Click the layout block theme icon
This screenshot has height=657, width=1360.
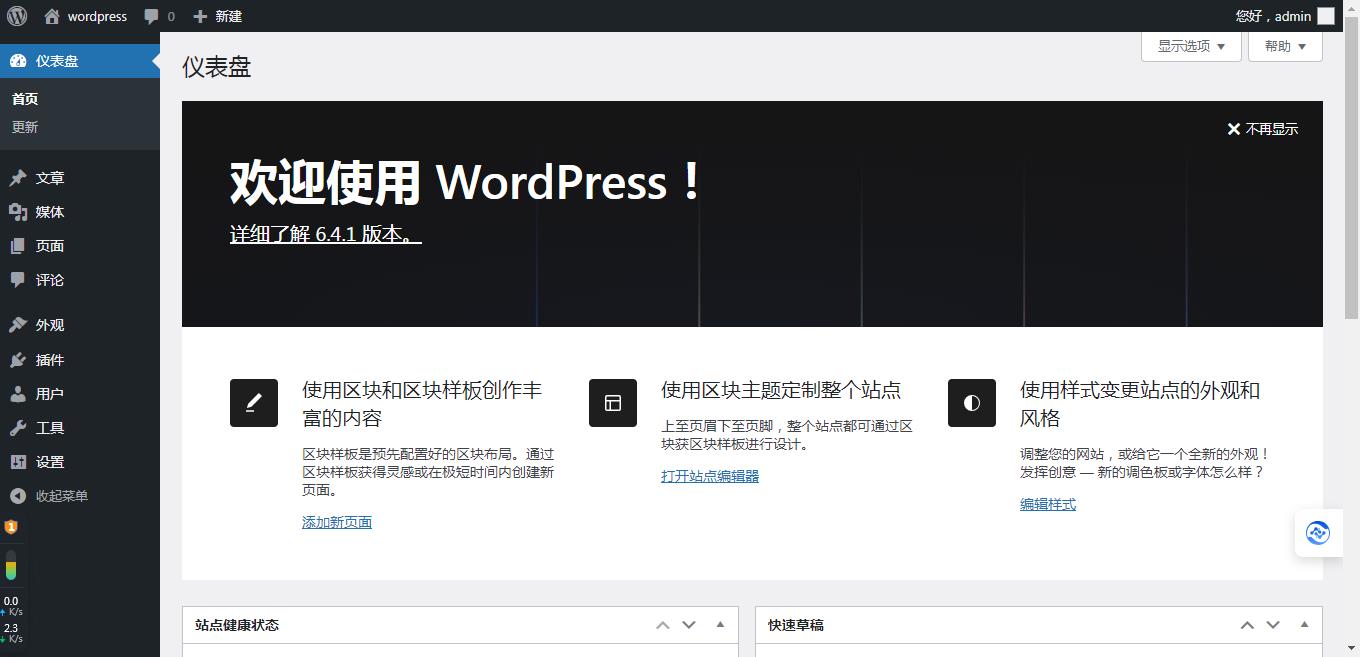coord(613,403)
